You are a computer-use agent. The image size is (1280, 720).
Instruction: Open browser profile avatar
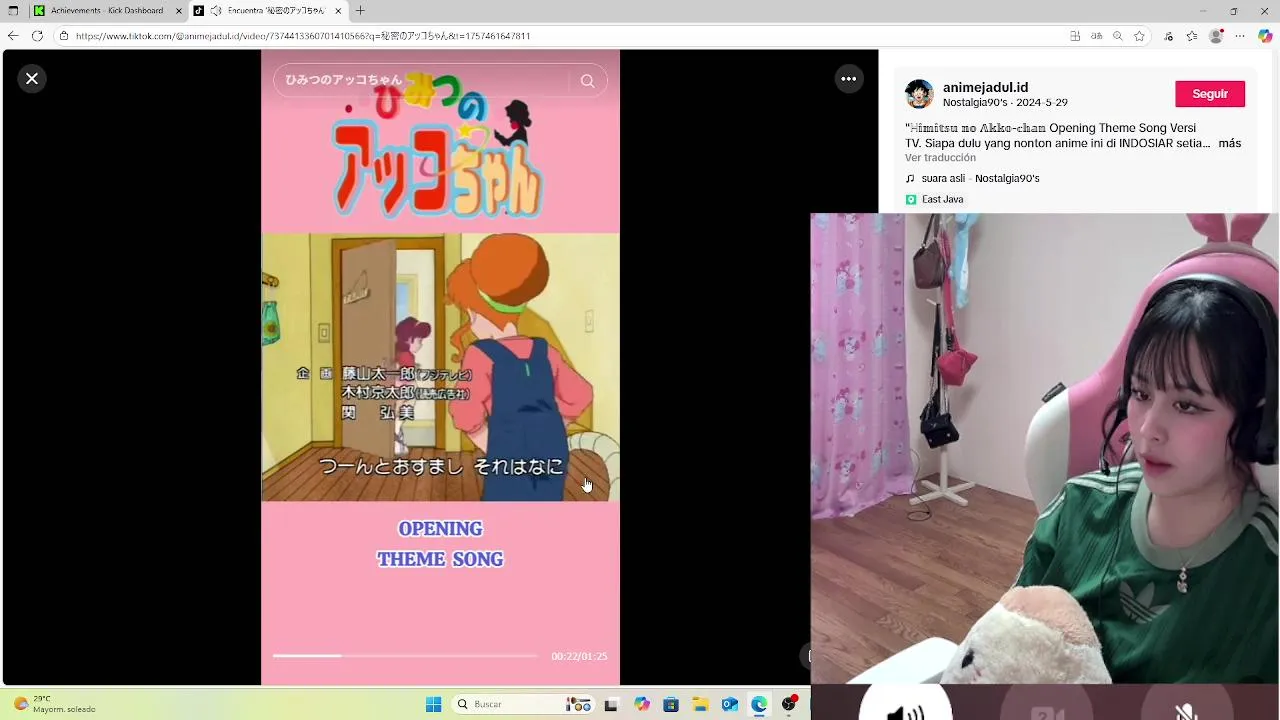tap(1216, 36)
